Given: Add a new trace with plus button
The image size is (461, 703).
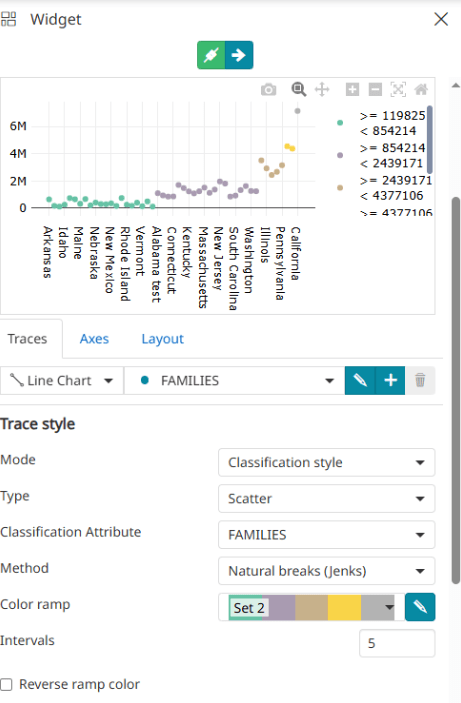Looking at the screenshot, I should (390, 381).
